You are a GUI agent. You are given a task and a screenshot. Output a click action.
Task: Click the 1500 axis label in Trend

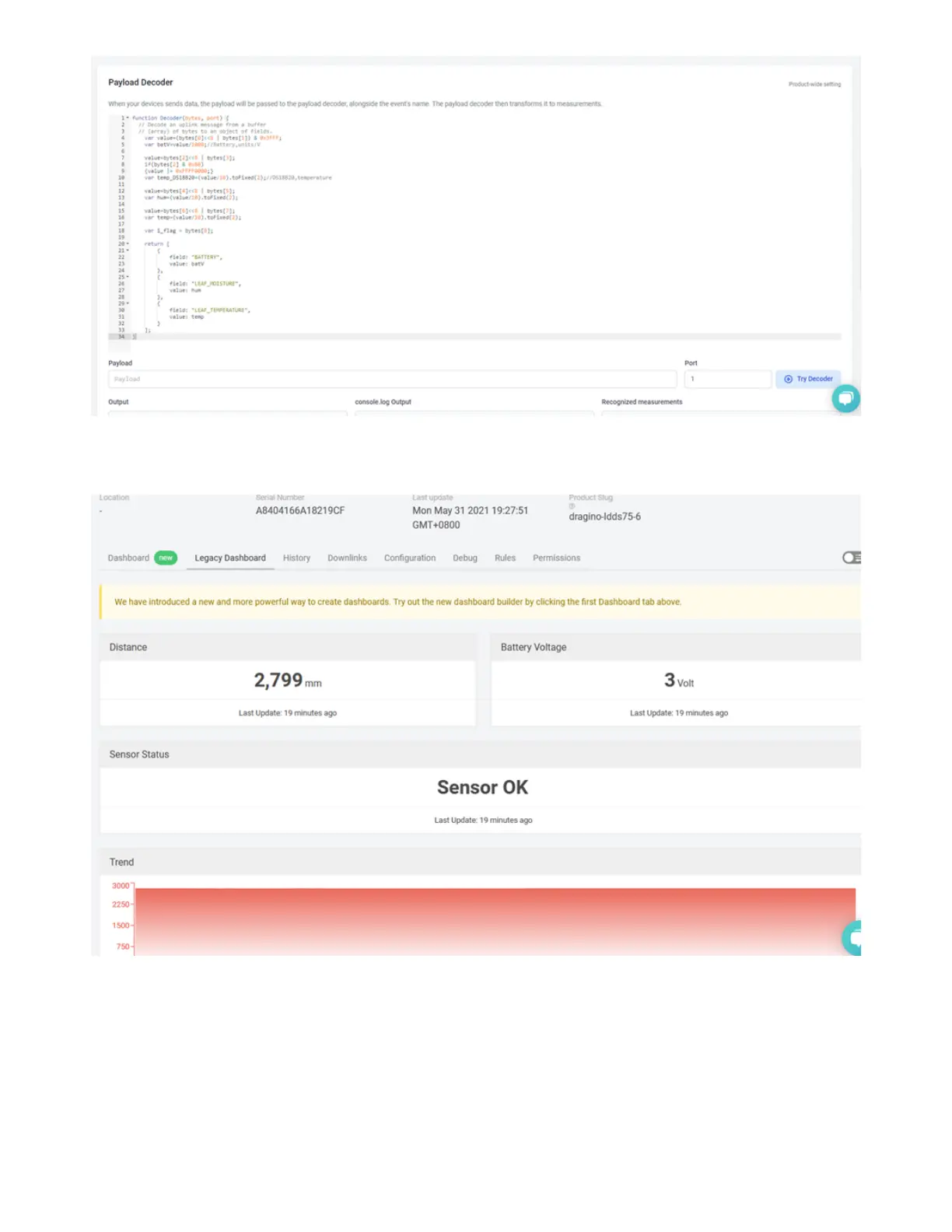(121, 926)
